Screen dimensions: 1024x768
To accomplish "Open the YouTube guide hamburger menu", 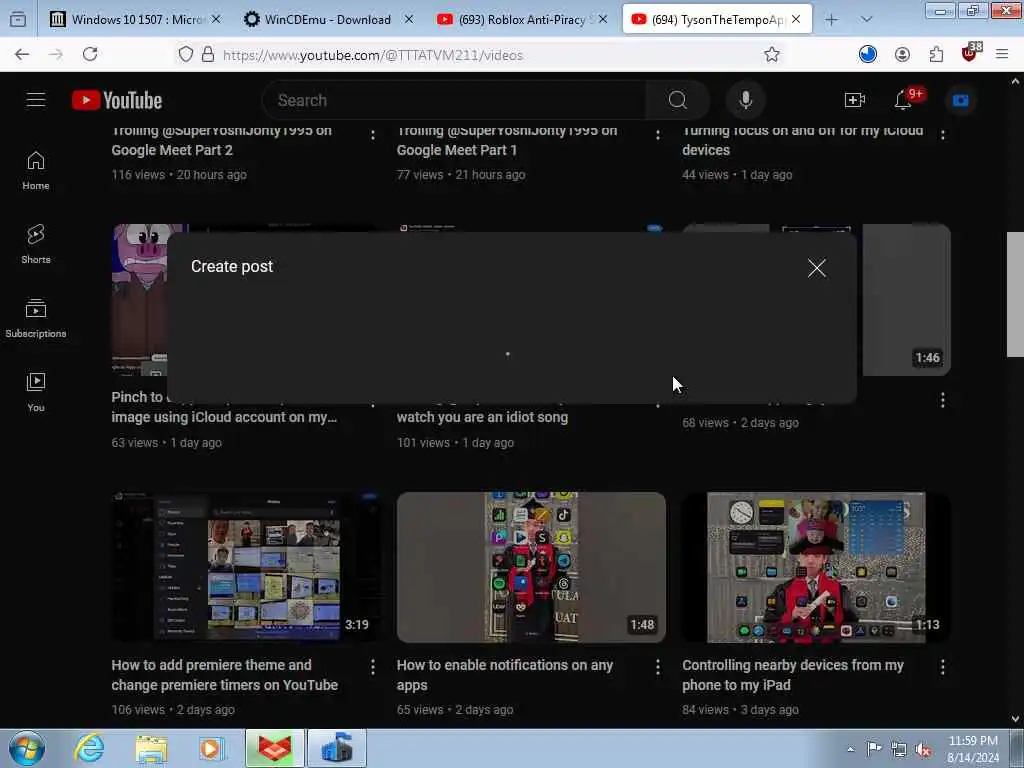I will click(36, 100).
